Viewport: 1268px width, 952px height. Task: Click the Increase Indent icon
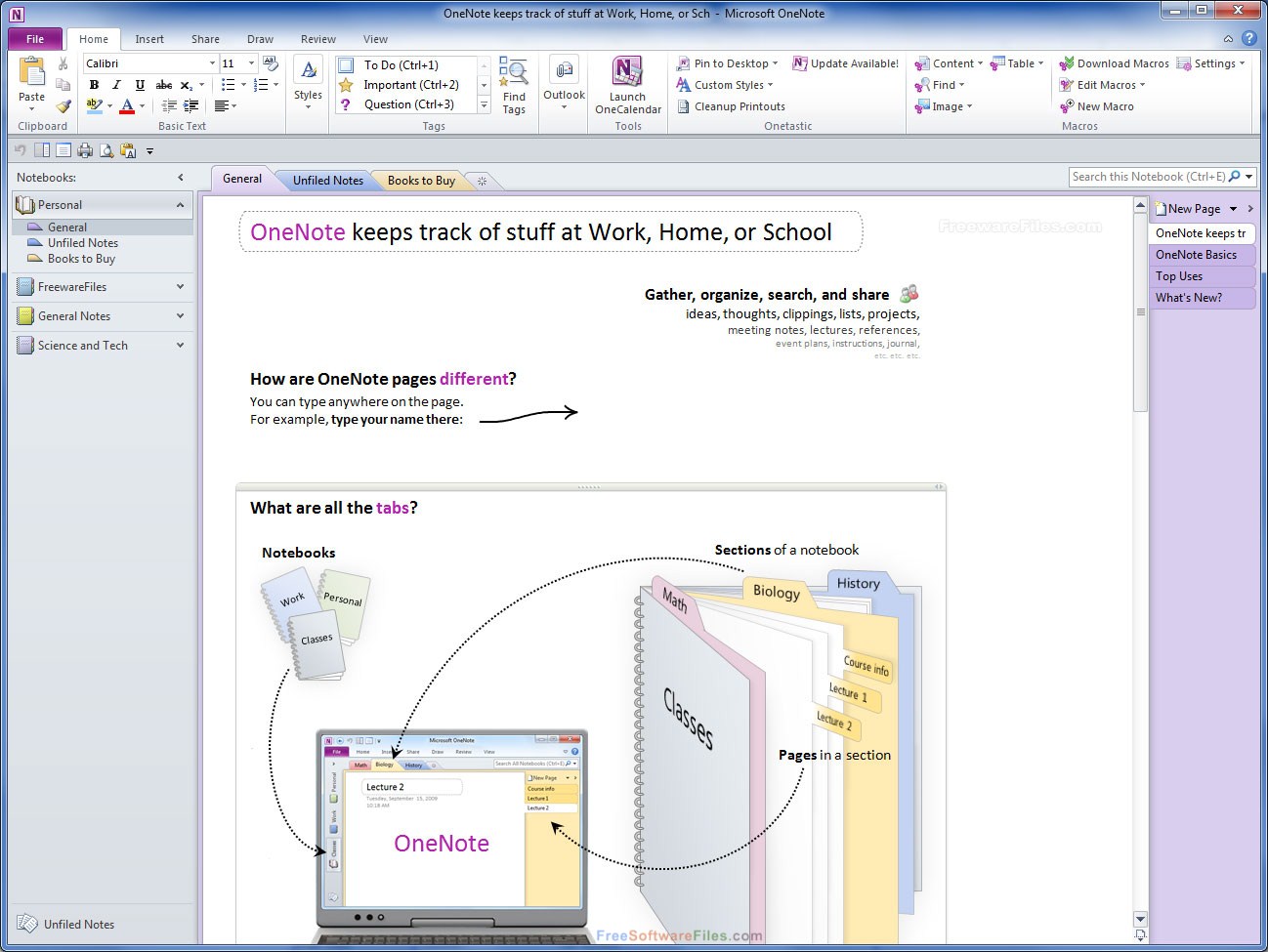191,106
